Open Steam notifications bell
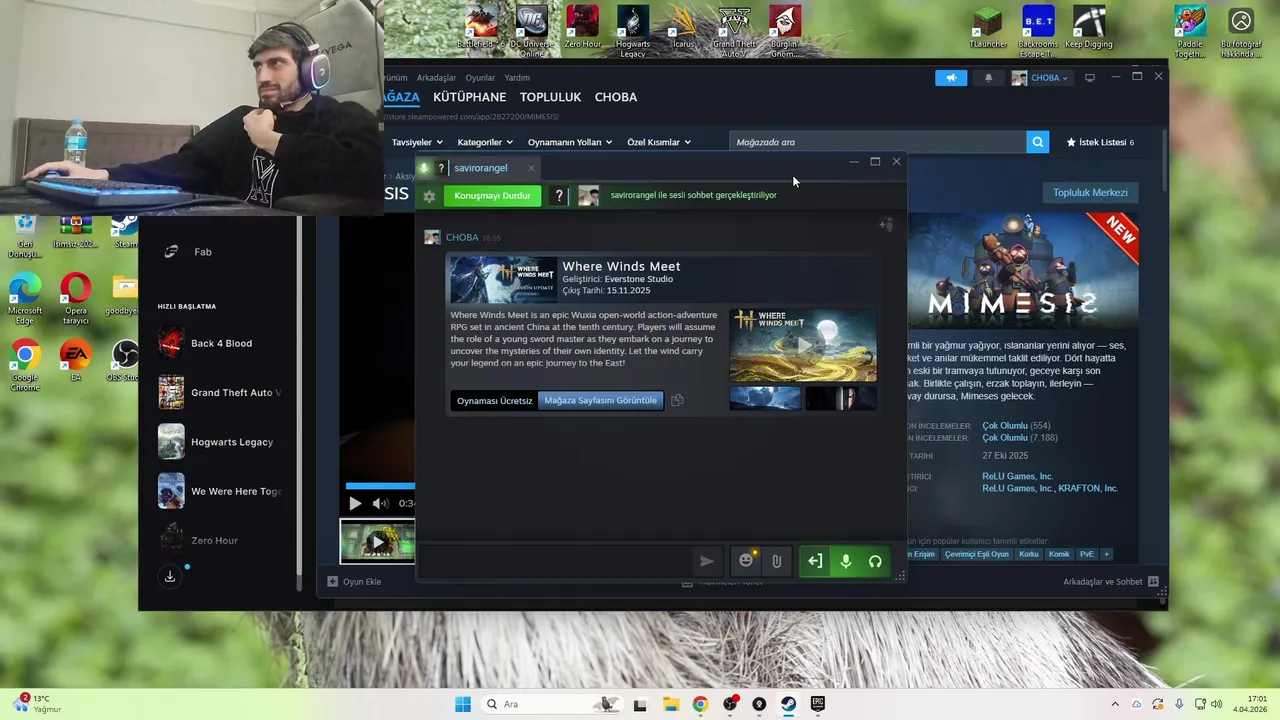 [989, 78]
